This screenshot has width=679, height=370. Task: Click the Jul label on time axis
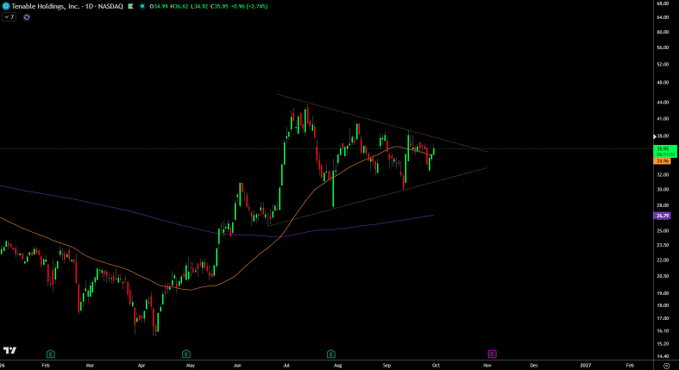point(286,365)
